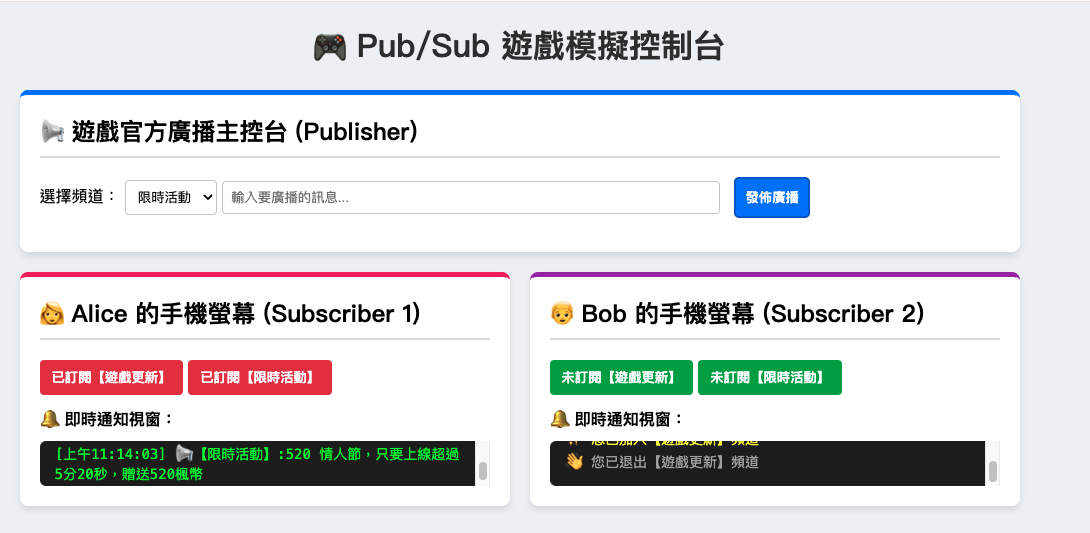Click Alice's avatar emoji icon

(52, 314)
